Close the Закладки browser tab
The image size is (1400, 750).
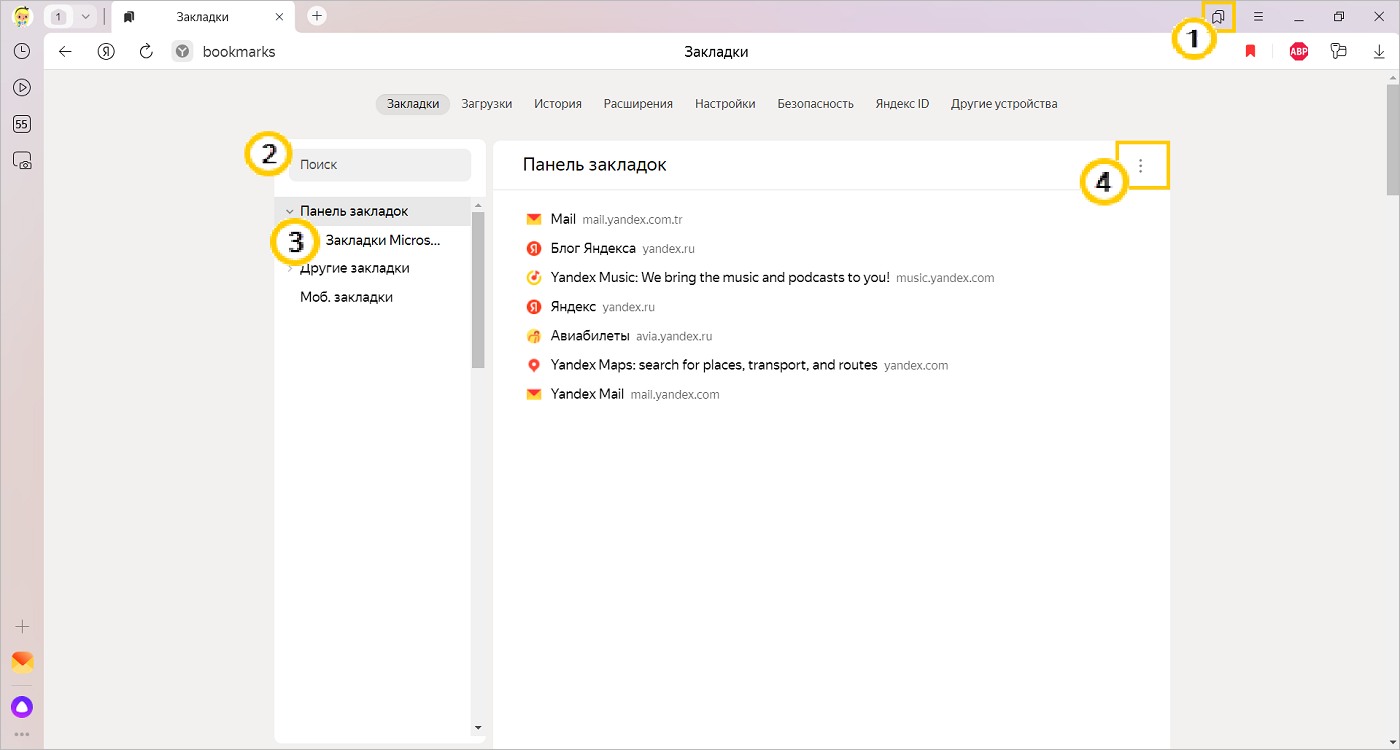point(279,17)
